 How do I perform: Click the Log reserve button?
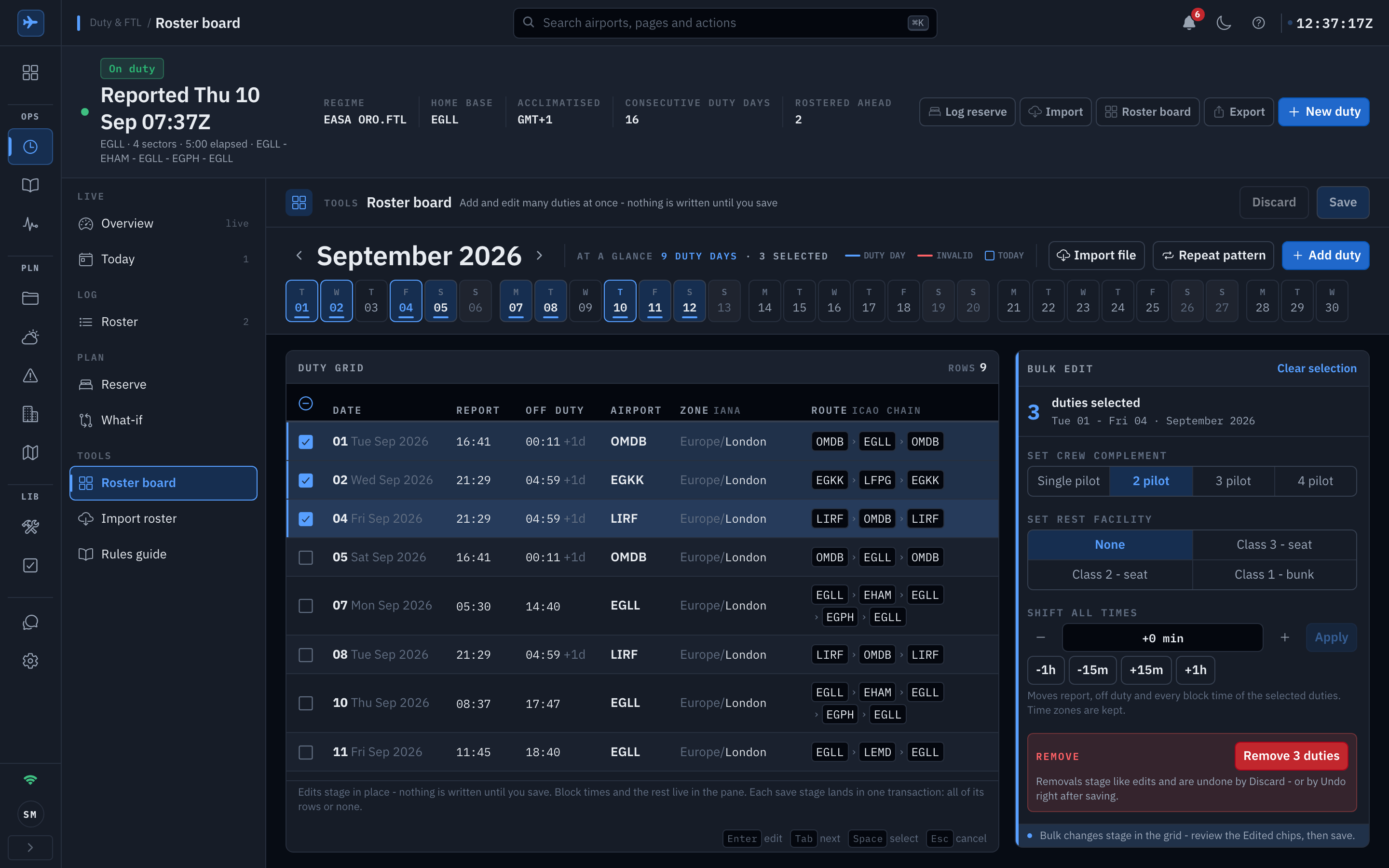coord(967,112)
